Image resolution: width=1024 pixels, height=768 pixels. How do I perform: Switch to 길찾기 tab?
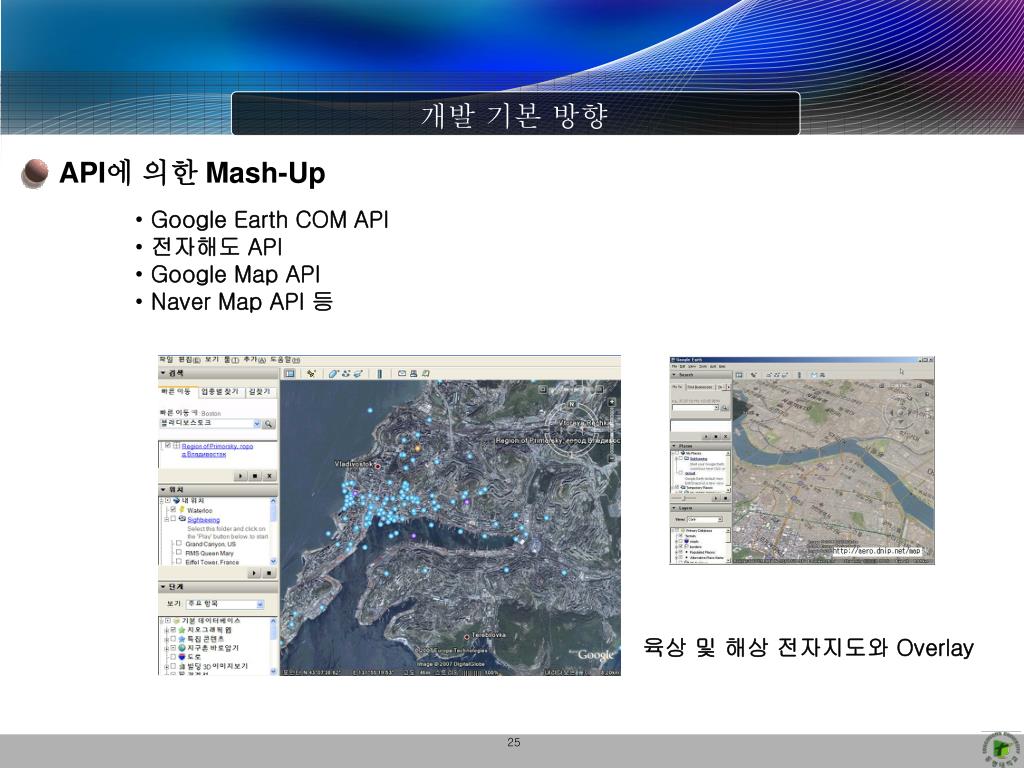tap(259, 392)
